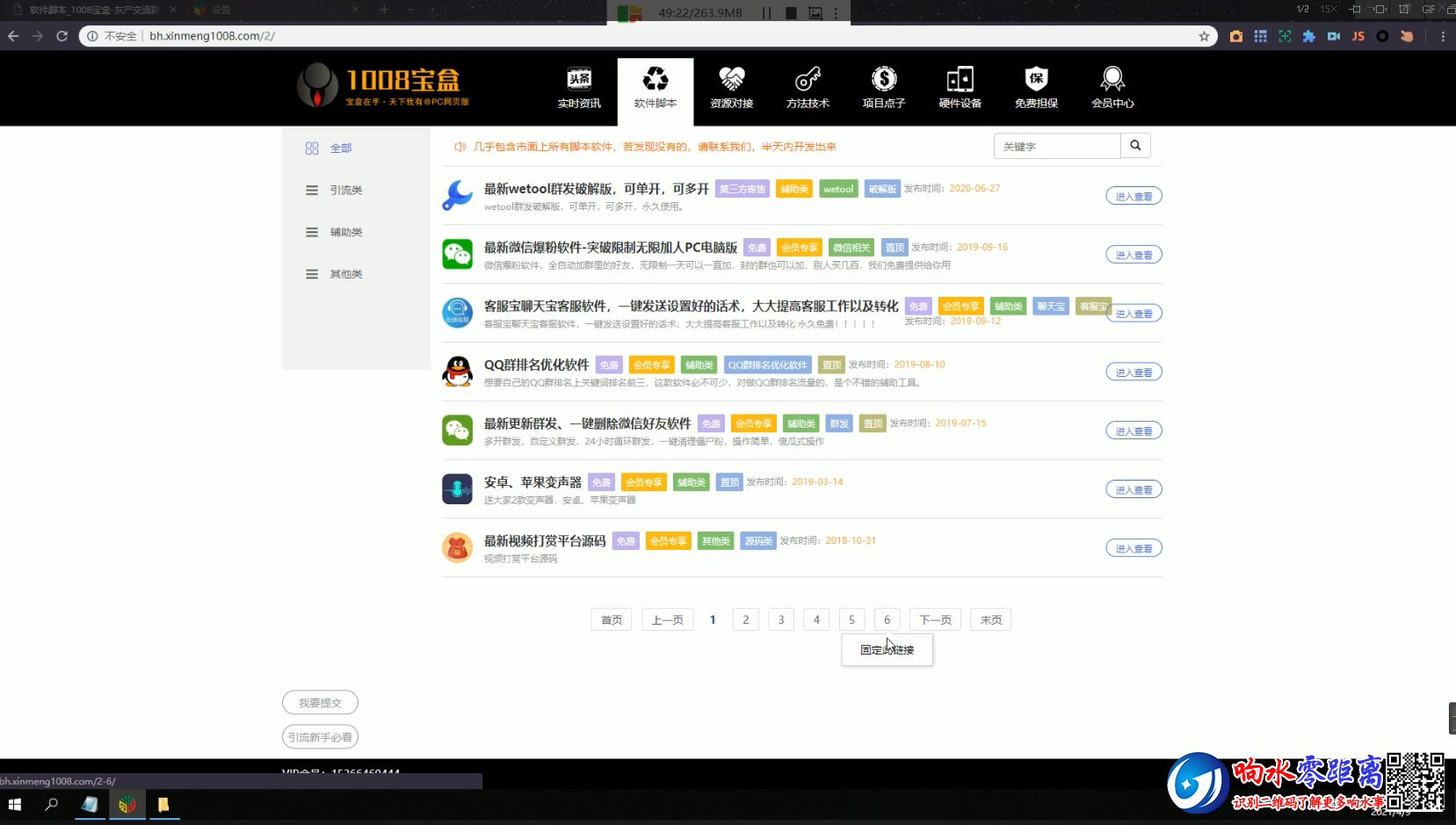The width and height of the screenshot is (1456, 825).
Task: Click the QQ群排名优化软件 blue tag
Action: point(768,365)
